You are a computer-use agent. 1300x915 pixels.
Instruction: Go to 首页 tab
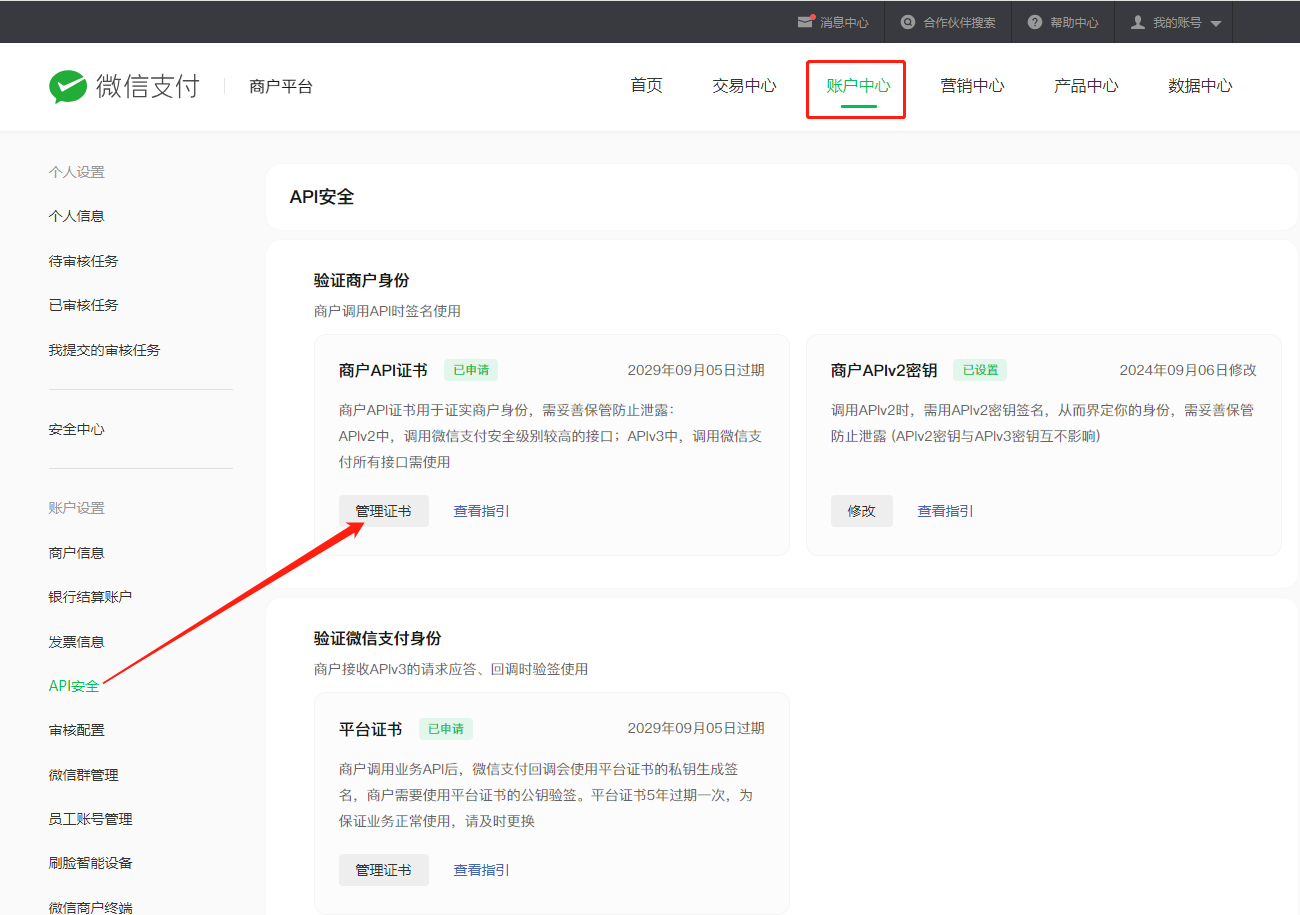(646, 86)
